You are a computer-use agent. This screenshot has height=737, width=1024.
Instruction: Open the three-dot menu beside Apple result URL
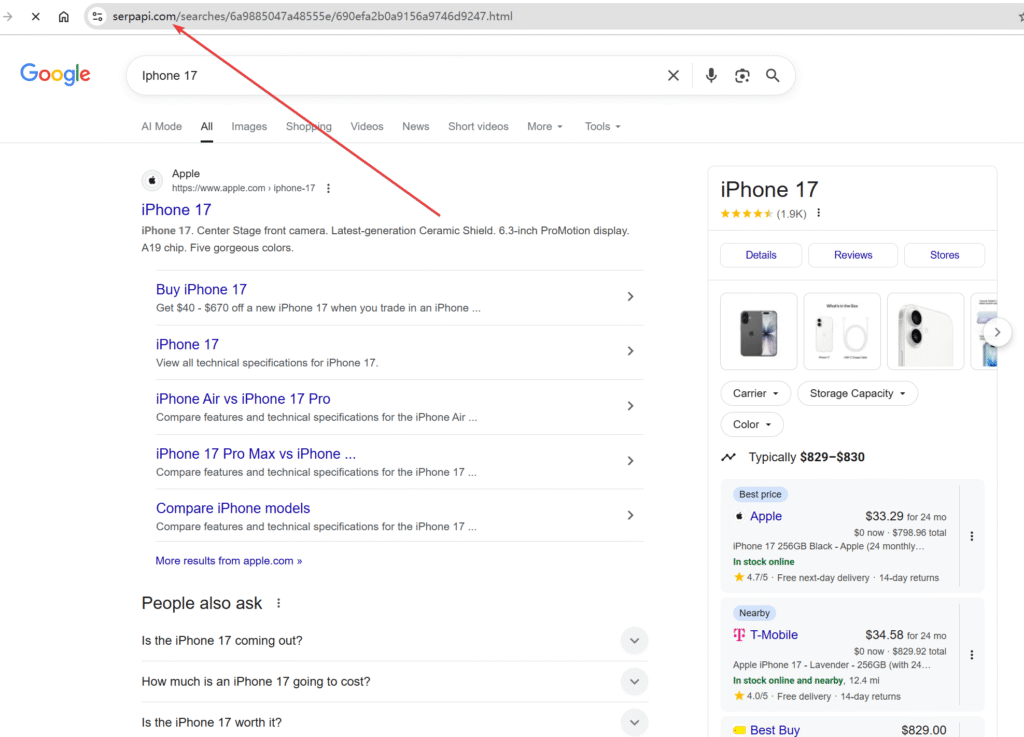328,188
